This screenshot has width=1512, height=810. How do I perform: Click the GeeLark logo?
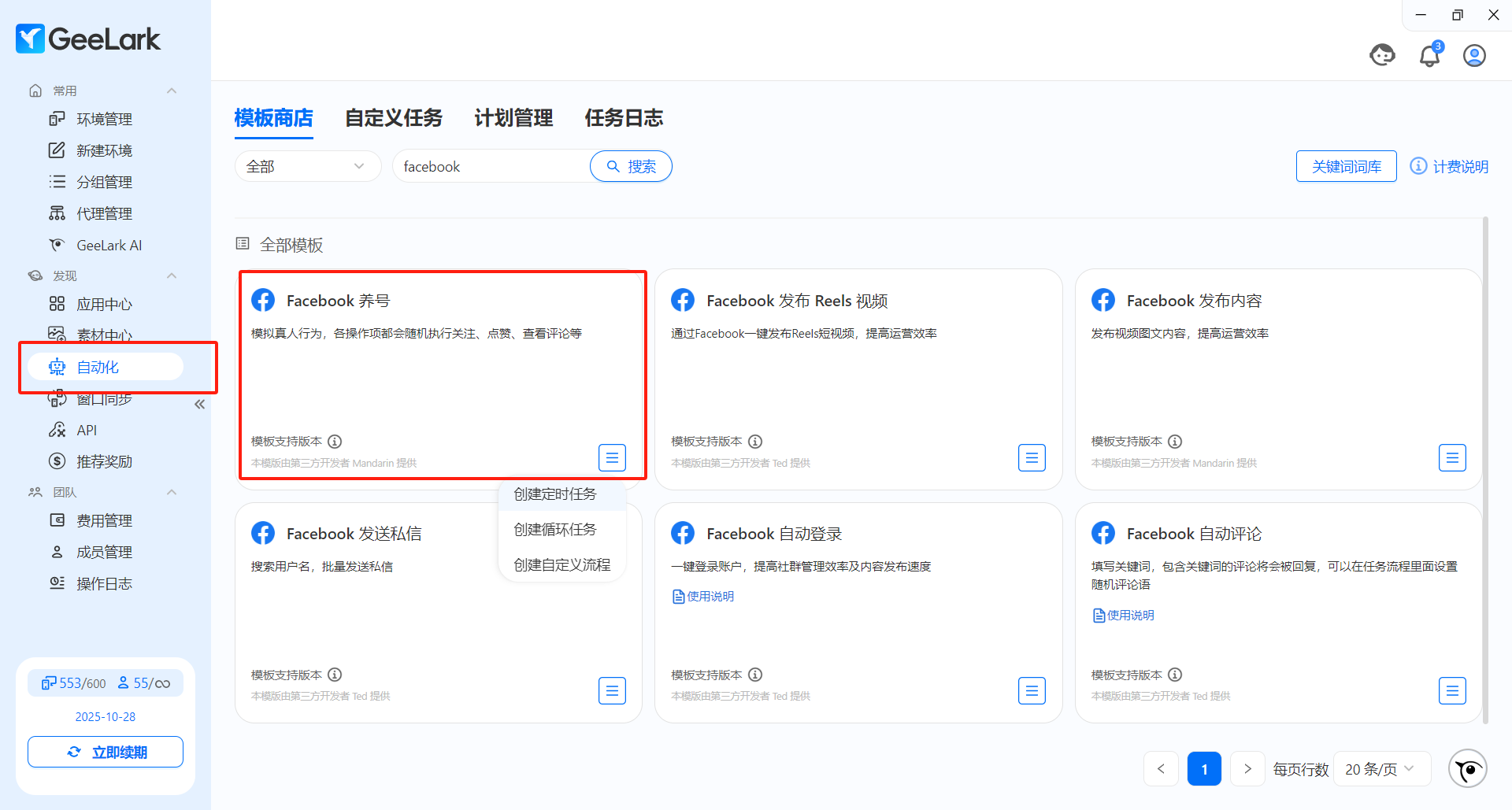point(88,39)
